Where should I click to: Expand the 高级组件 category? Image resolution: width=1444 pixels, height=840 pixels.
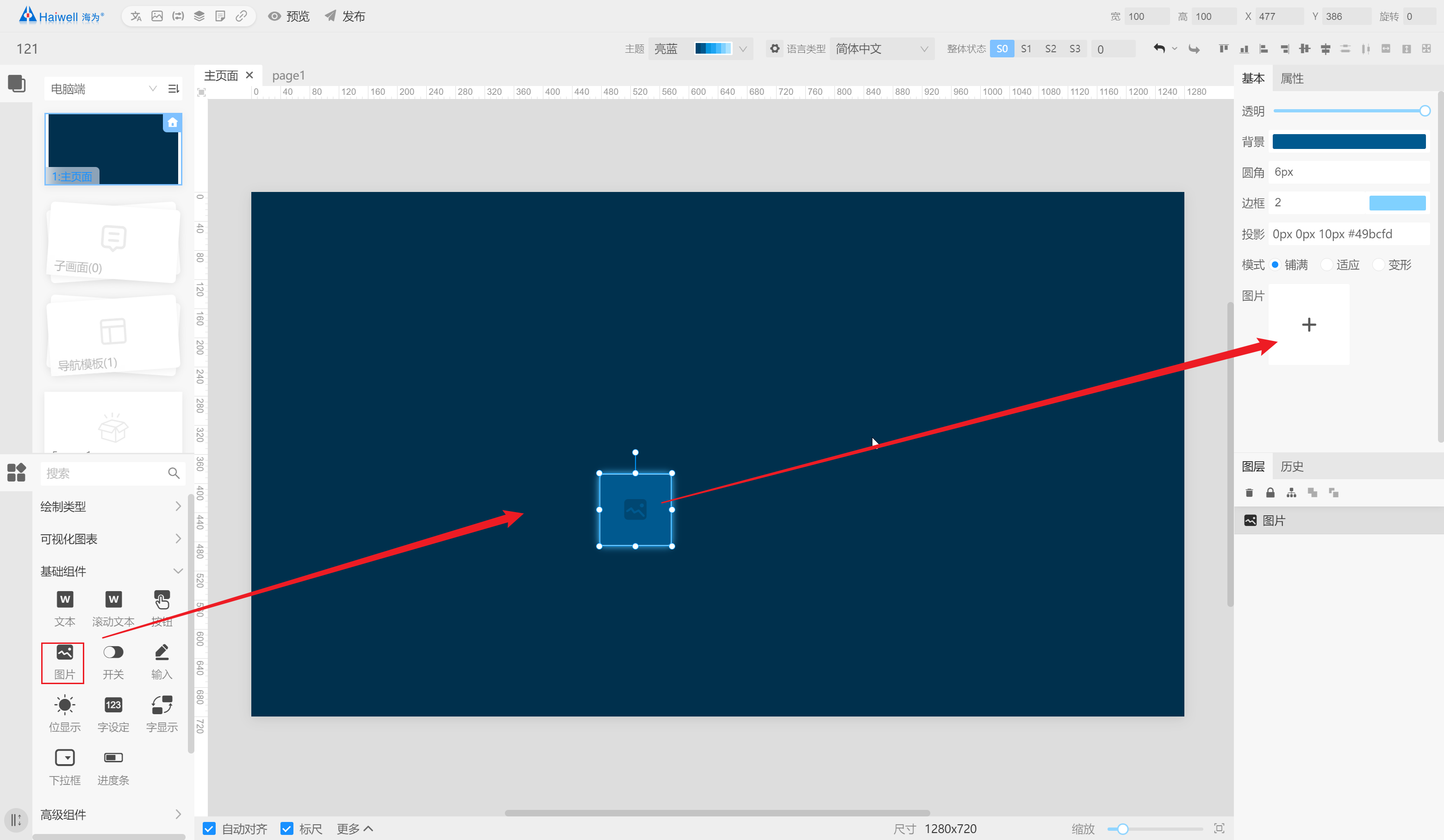[111, 814]
